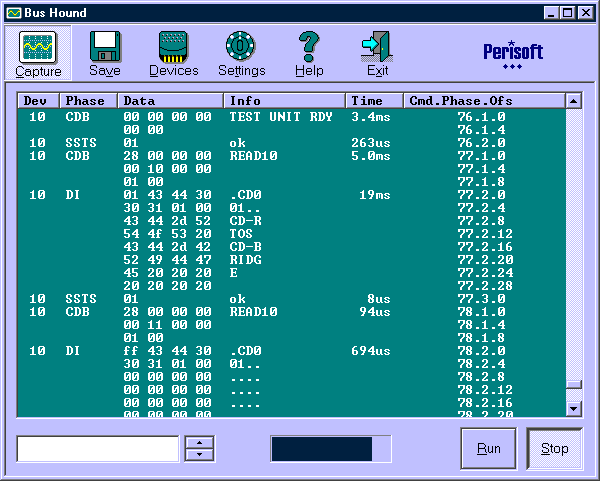Click offset 78.2.16
Viewport: 600px width, 481px height.
(485, 403)
